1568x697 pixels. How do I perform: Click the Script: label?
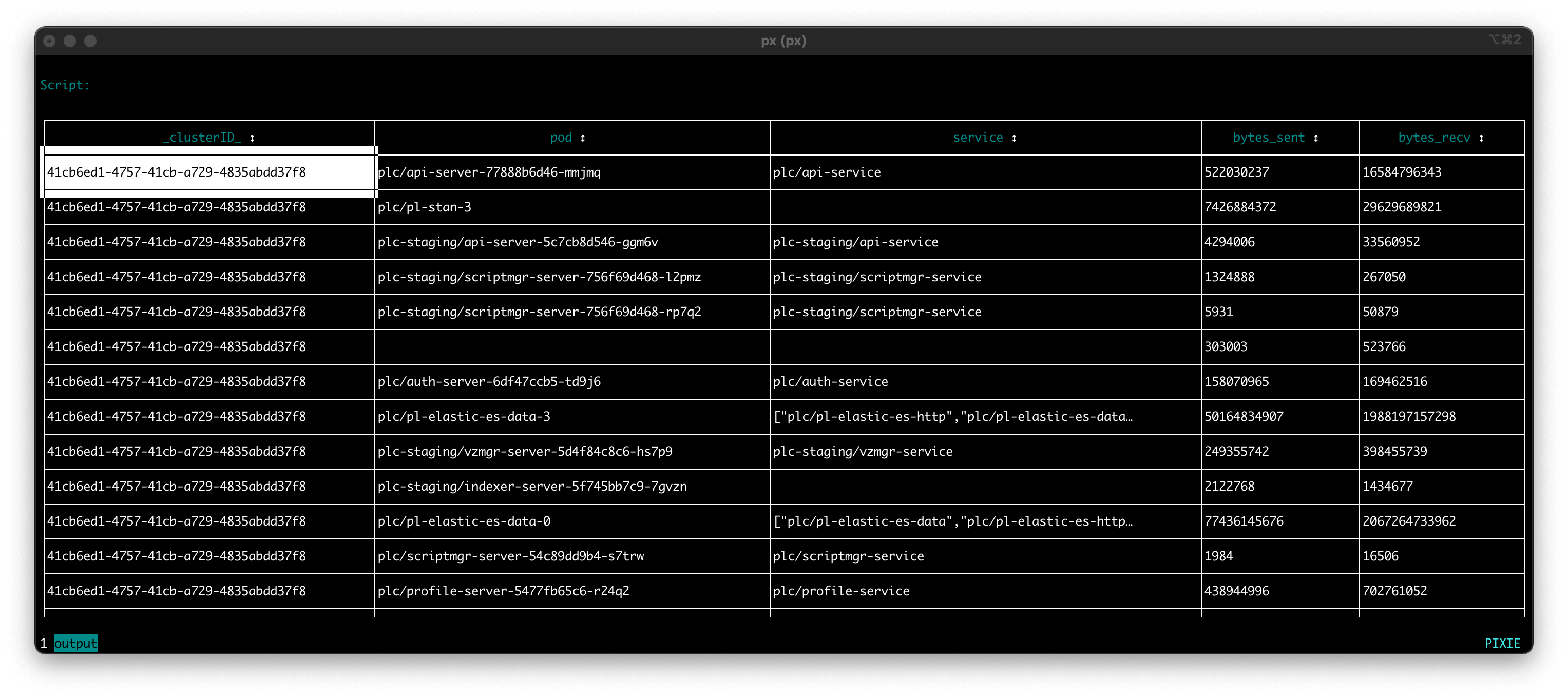(65, 85)
